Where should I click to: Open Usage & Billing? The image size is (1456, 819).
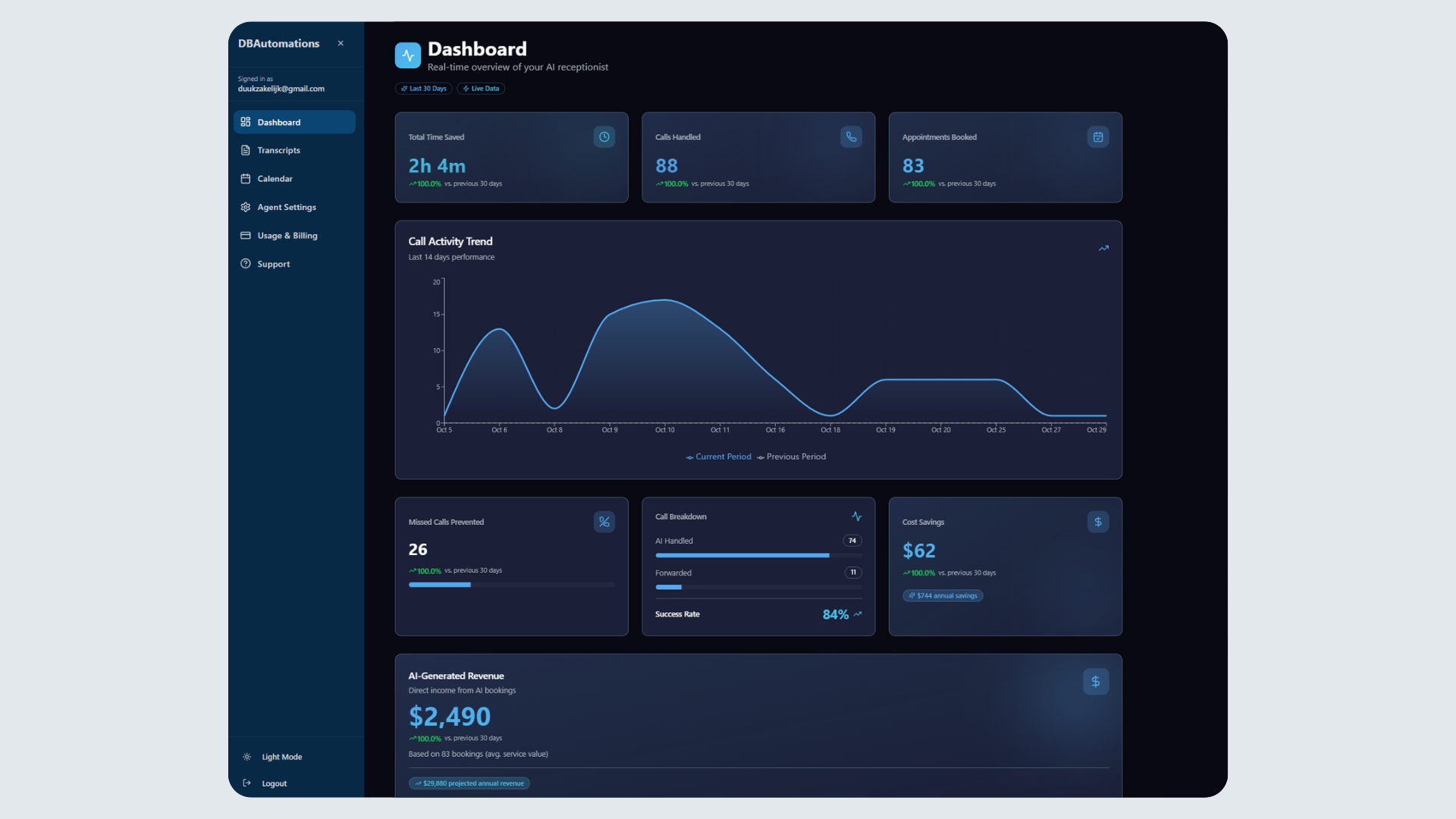[287, 235]
